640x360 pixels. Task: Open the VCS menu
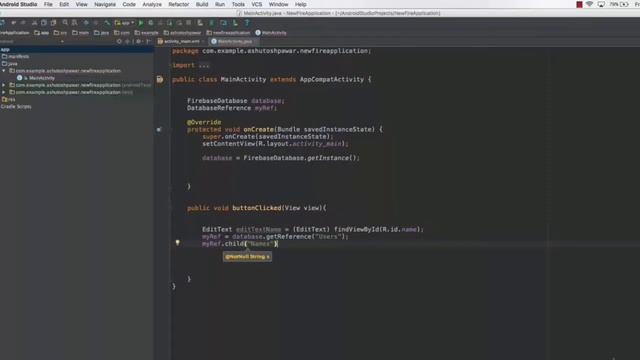pos(257,4)
